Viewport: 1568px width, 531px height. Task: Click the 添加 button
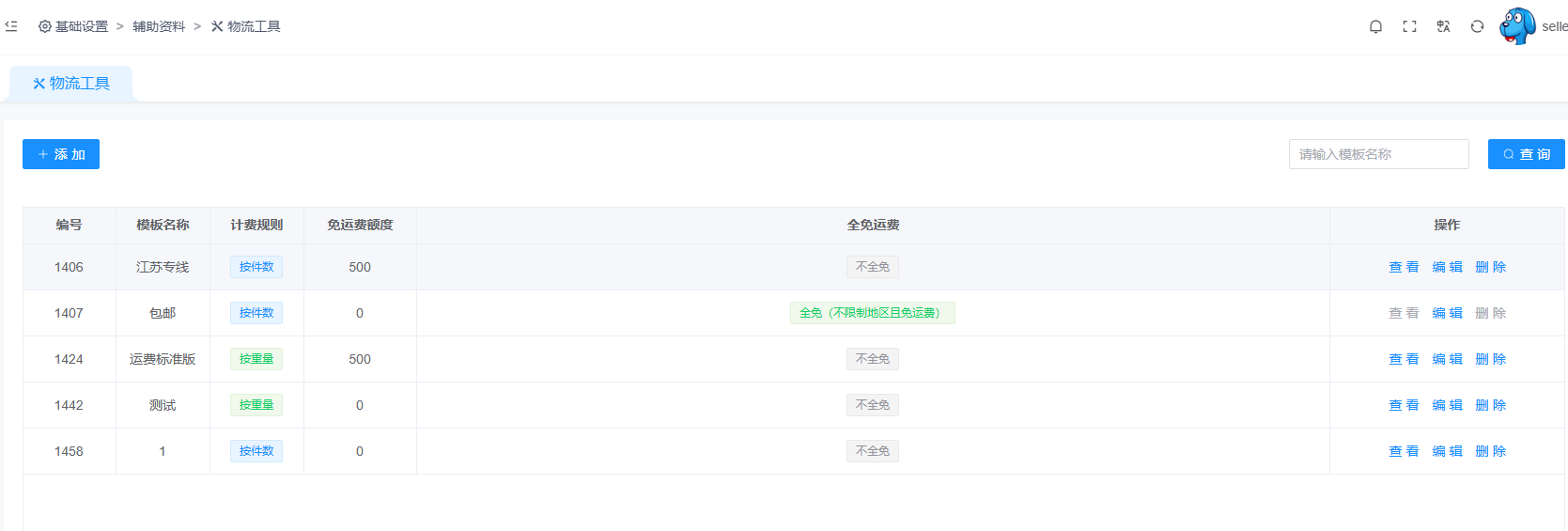click(x=61, y=154)
